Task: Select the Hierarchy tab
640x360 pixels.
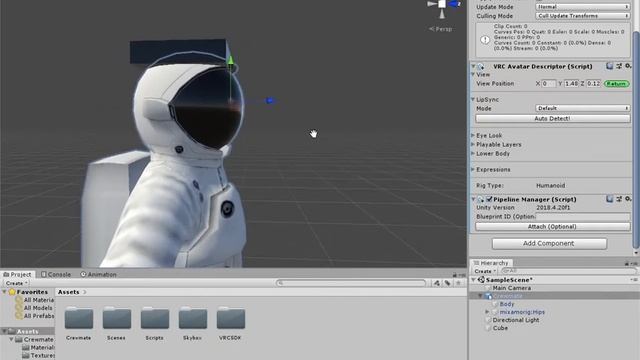Action: 491,263
